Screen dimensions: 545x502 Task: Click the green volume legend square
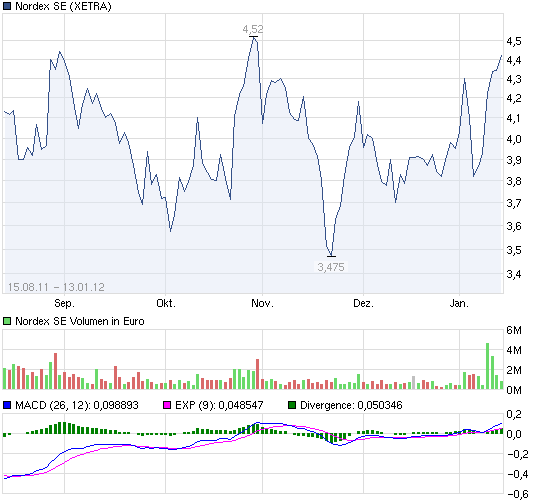pyautogui.click(x=7, y=321)
